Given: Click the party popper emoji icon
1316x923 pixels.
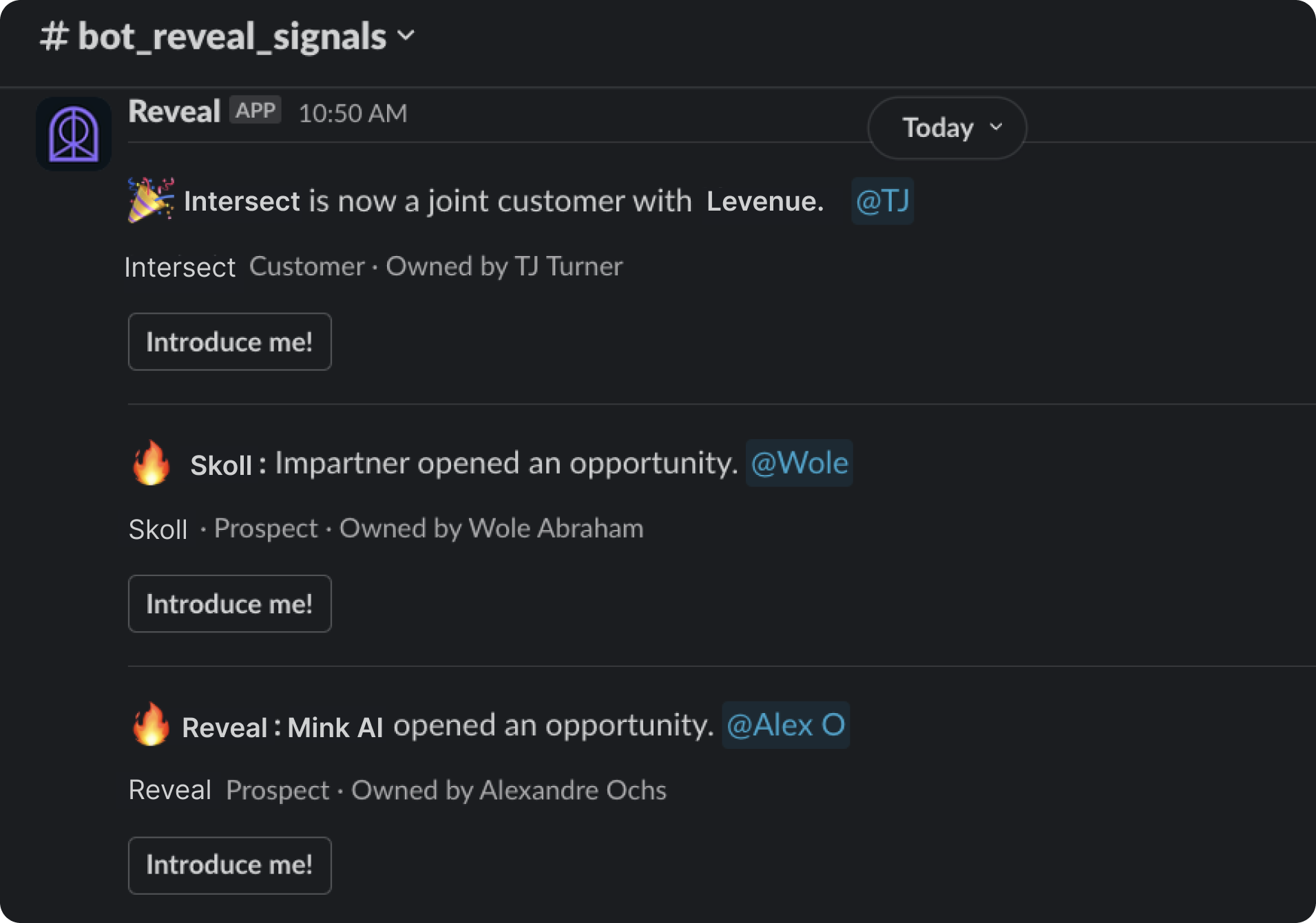Looking at the screenshot, I should (x=151, y=200).
